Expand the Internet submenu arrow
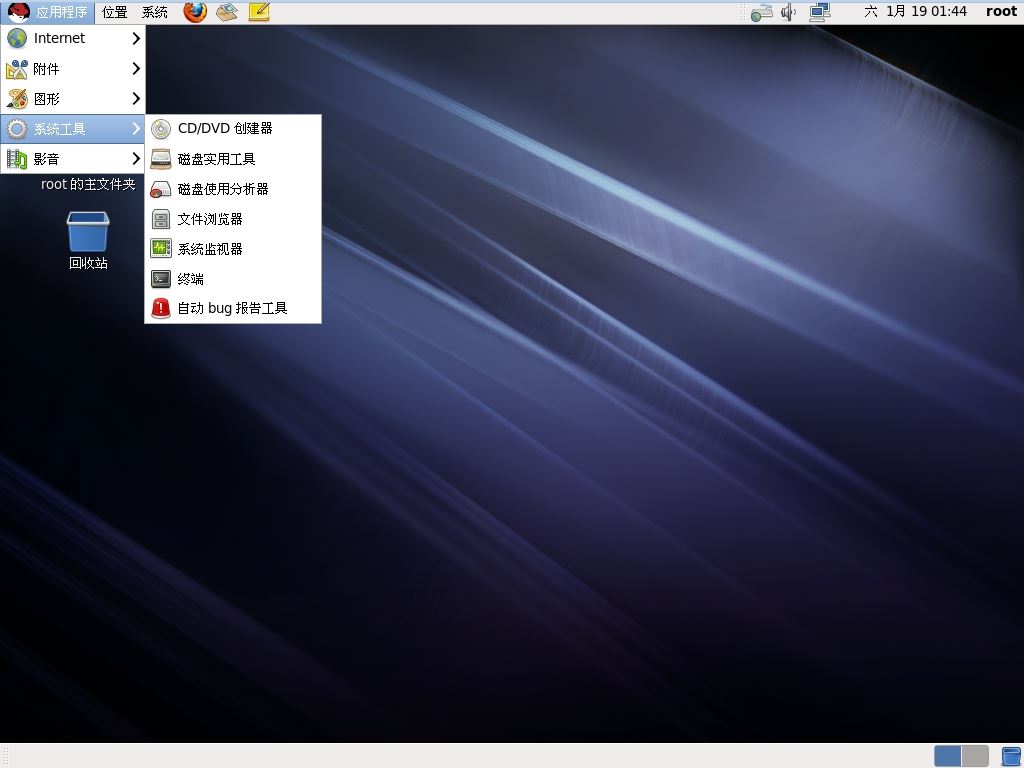1024x768 pixels. coord(136,38)
